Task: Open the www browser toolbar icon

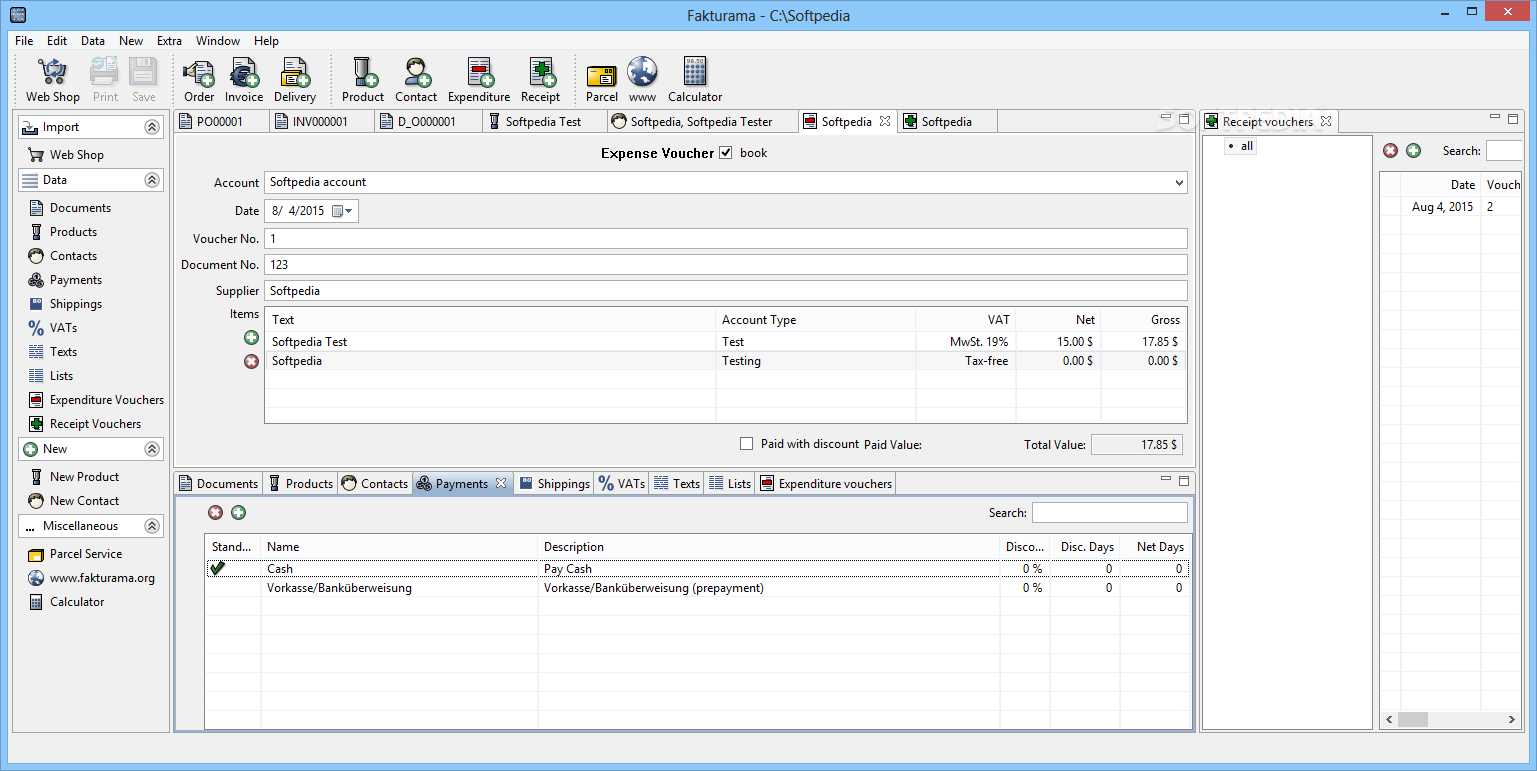Action: [x=642, y=80]
